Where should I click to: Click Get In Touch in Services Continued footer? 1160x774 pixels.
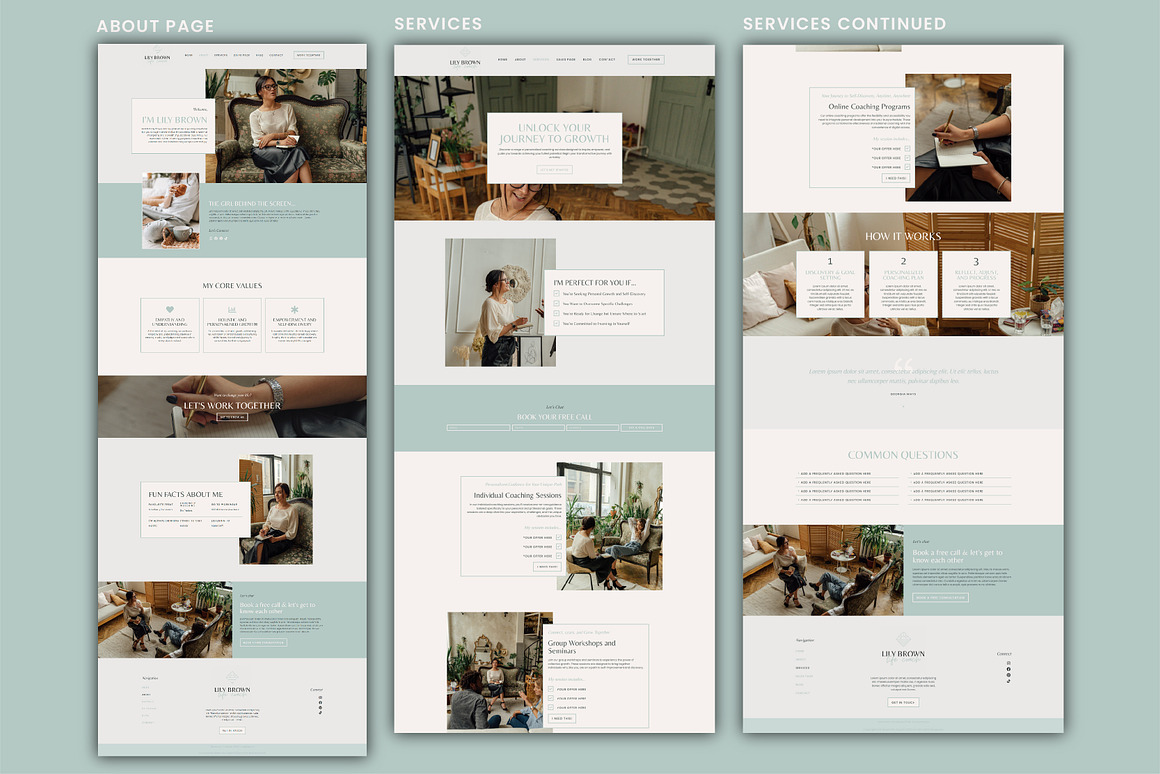[903, 702]
